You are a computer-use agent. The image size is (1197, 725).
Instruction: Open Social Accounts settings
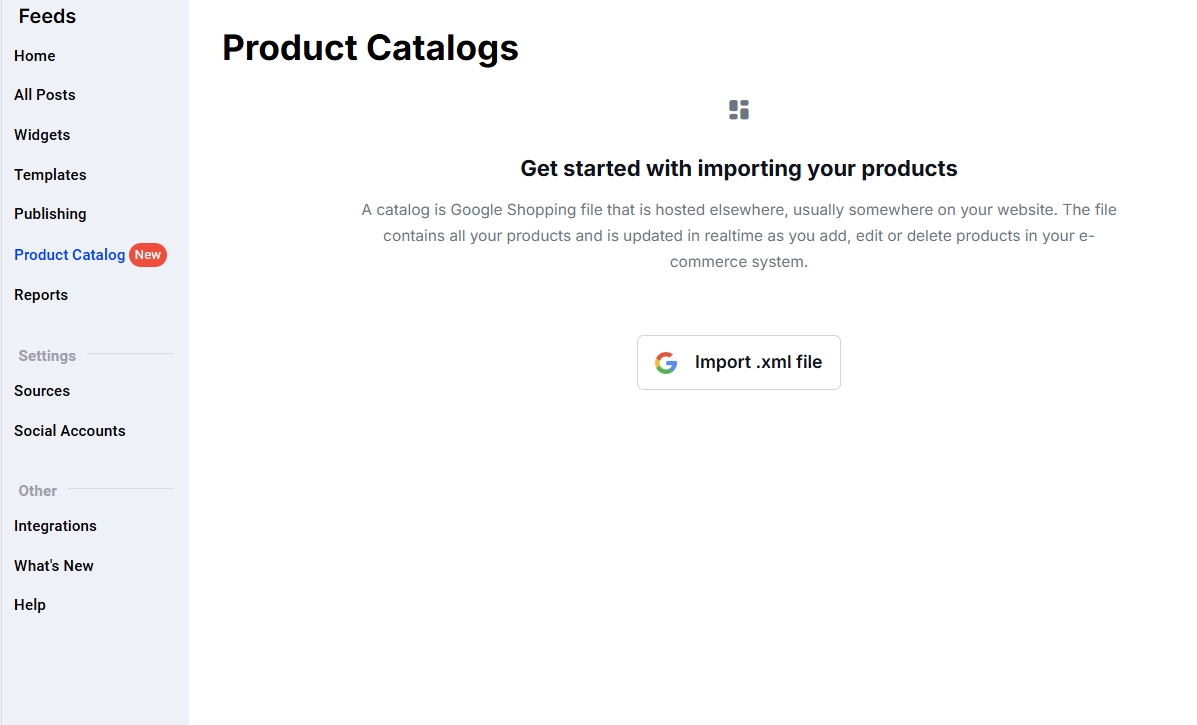click(x=70, y=431)
